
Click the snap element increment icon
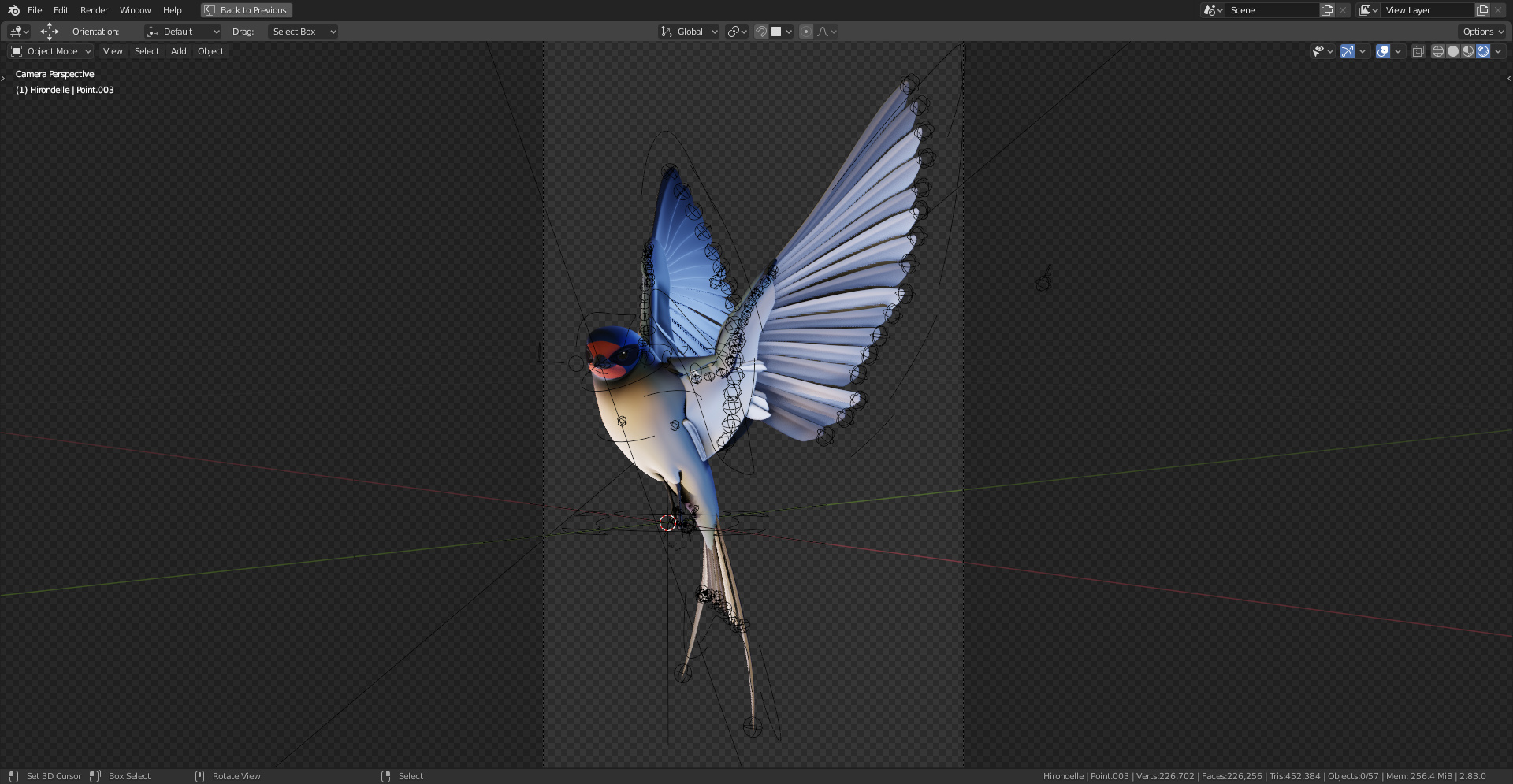coord(781,32)
